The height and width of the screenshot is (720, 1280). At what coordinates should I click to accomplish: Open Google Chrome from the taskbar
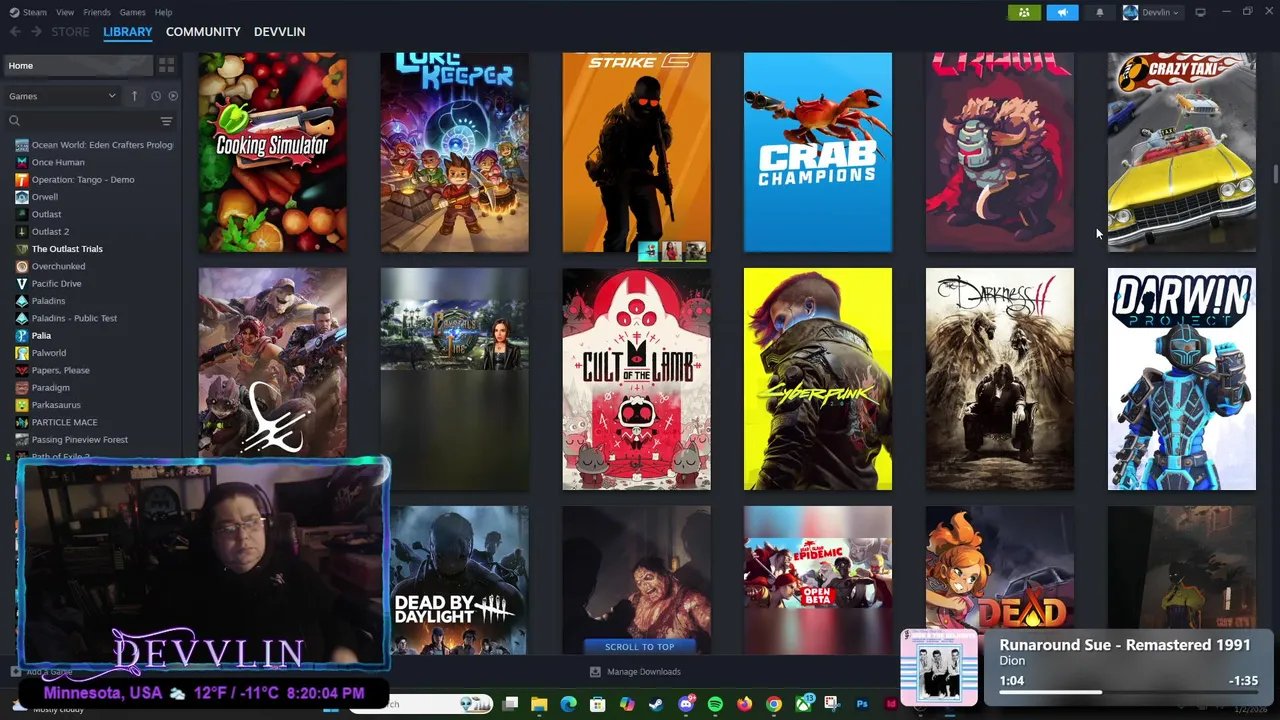[x=774, y=705]
